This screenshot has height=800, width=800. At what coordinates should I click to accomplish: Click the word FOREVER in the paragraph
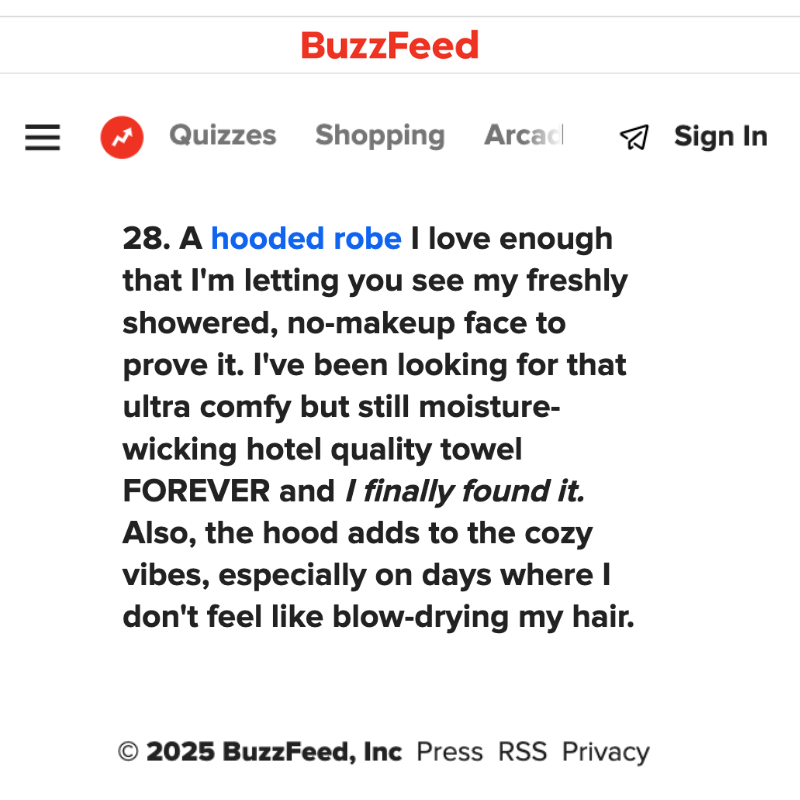(196, 492)
